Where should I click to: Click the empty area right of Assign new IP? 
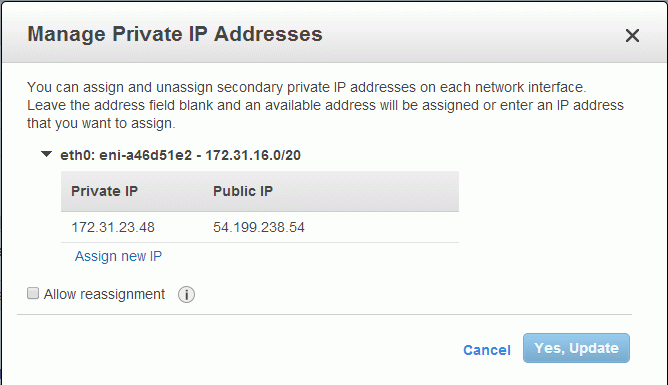[310, 256]
